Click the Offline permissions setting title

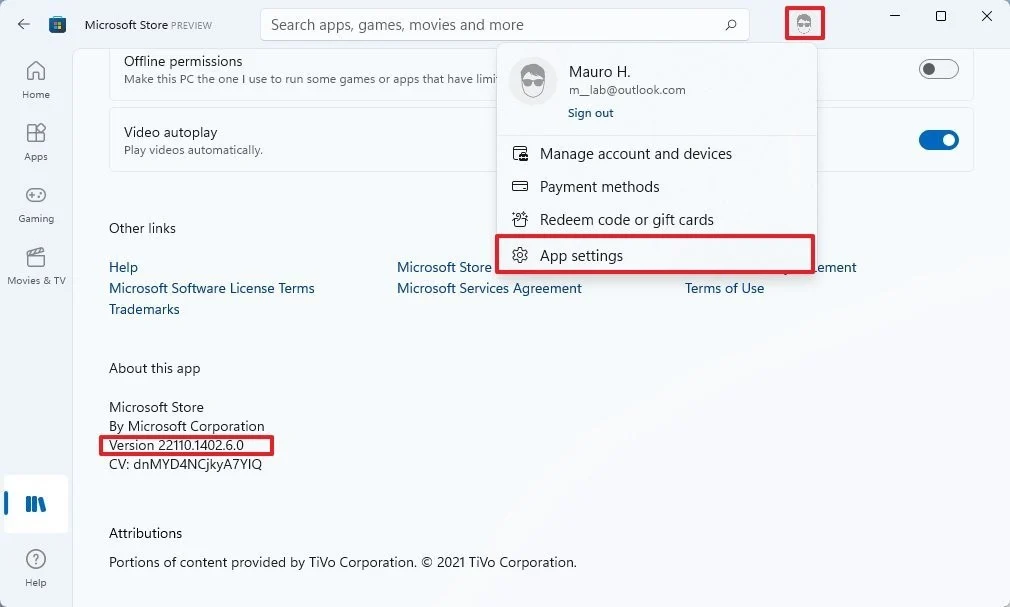tap(183, 61)
